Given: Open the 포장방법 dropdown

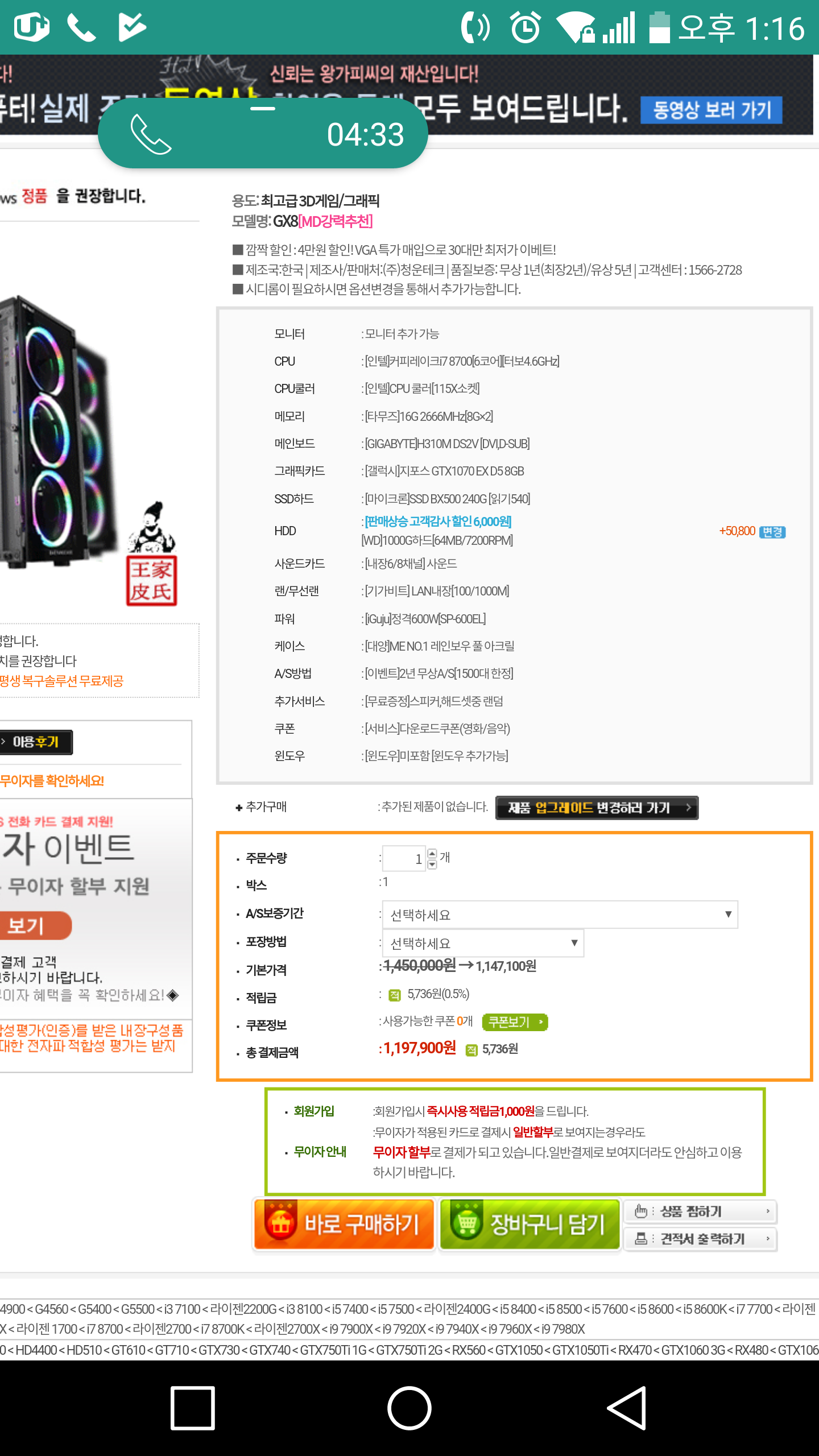Looking at the screenshot, I should tap(483, 942).
